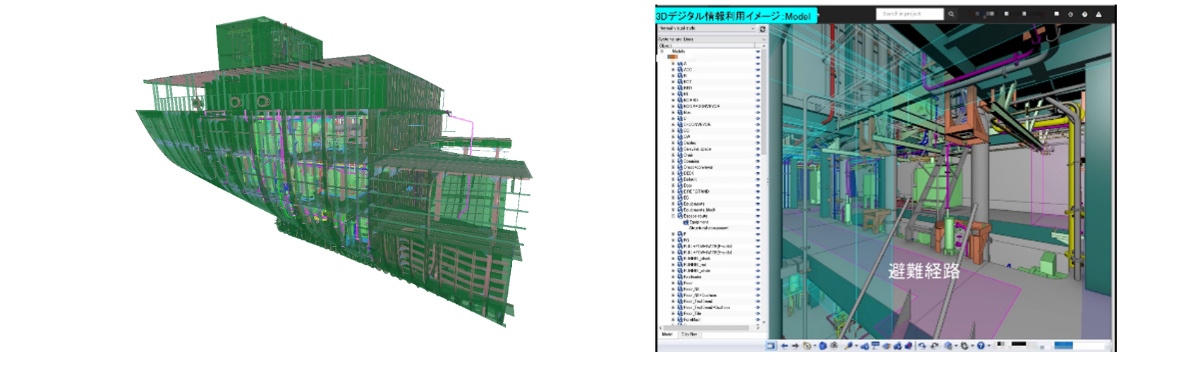Expand the Door tree node
This screenshot has width=1200, height=373.
[672, 185]
